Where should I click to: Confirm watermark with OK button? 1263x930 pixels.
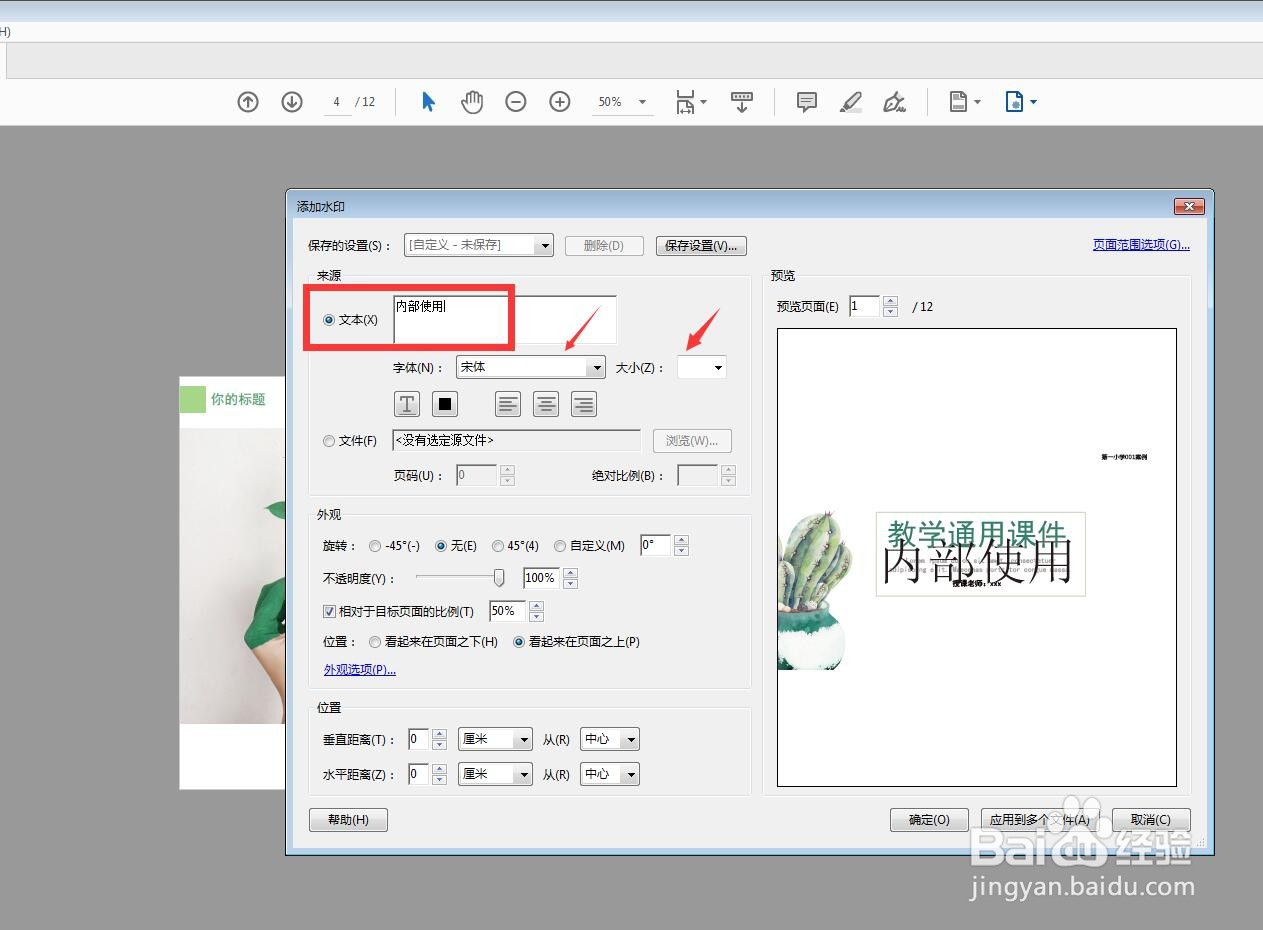[x=929, y=820]
